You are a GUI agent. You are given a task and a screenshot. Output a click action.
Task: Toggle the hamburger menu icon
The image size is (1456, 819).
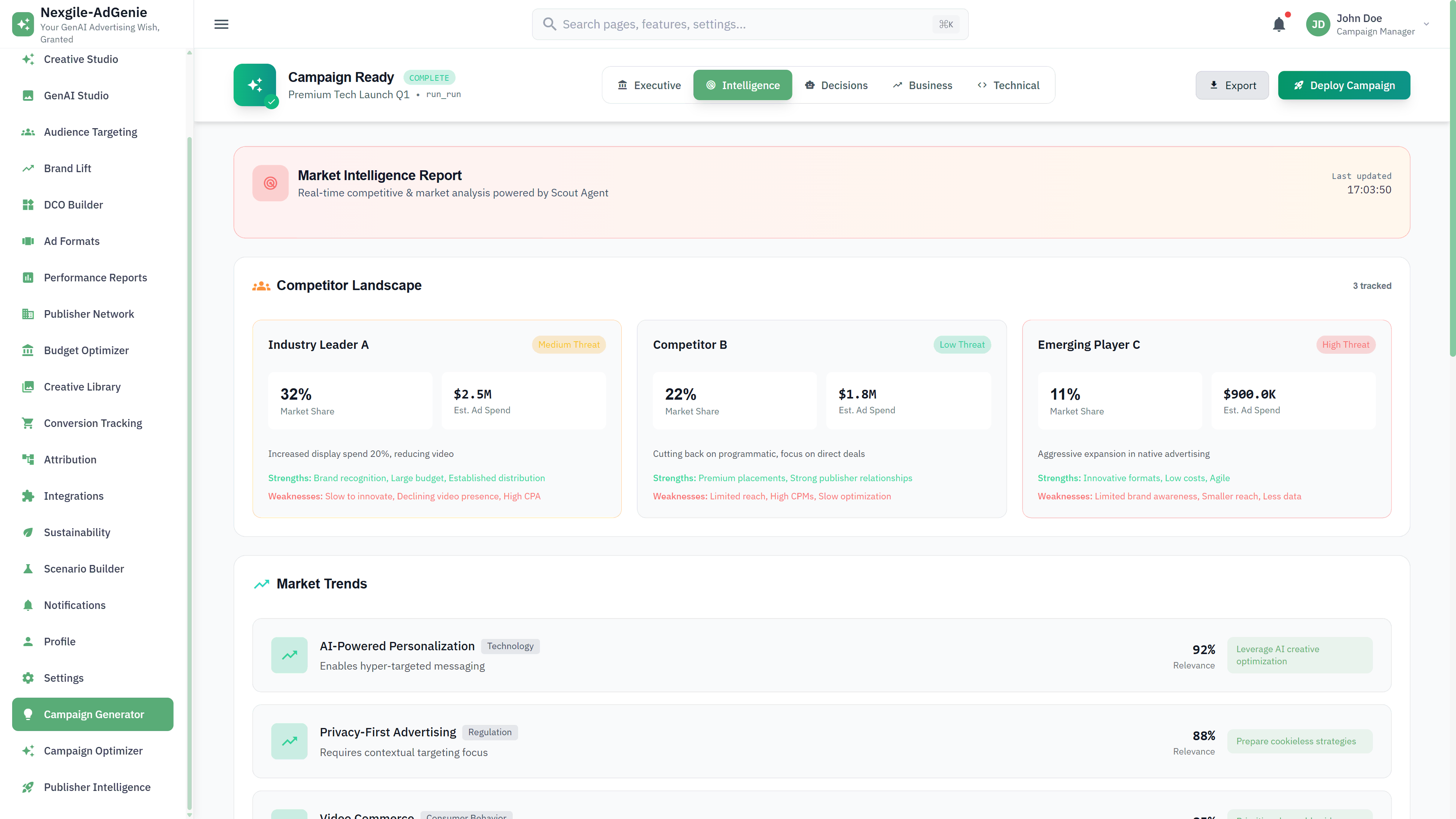click(x=221, y=24)
